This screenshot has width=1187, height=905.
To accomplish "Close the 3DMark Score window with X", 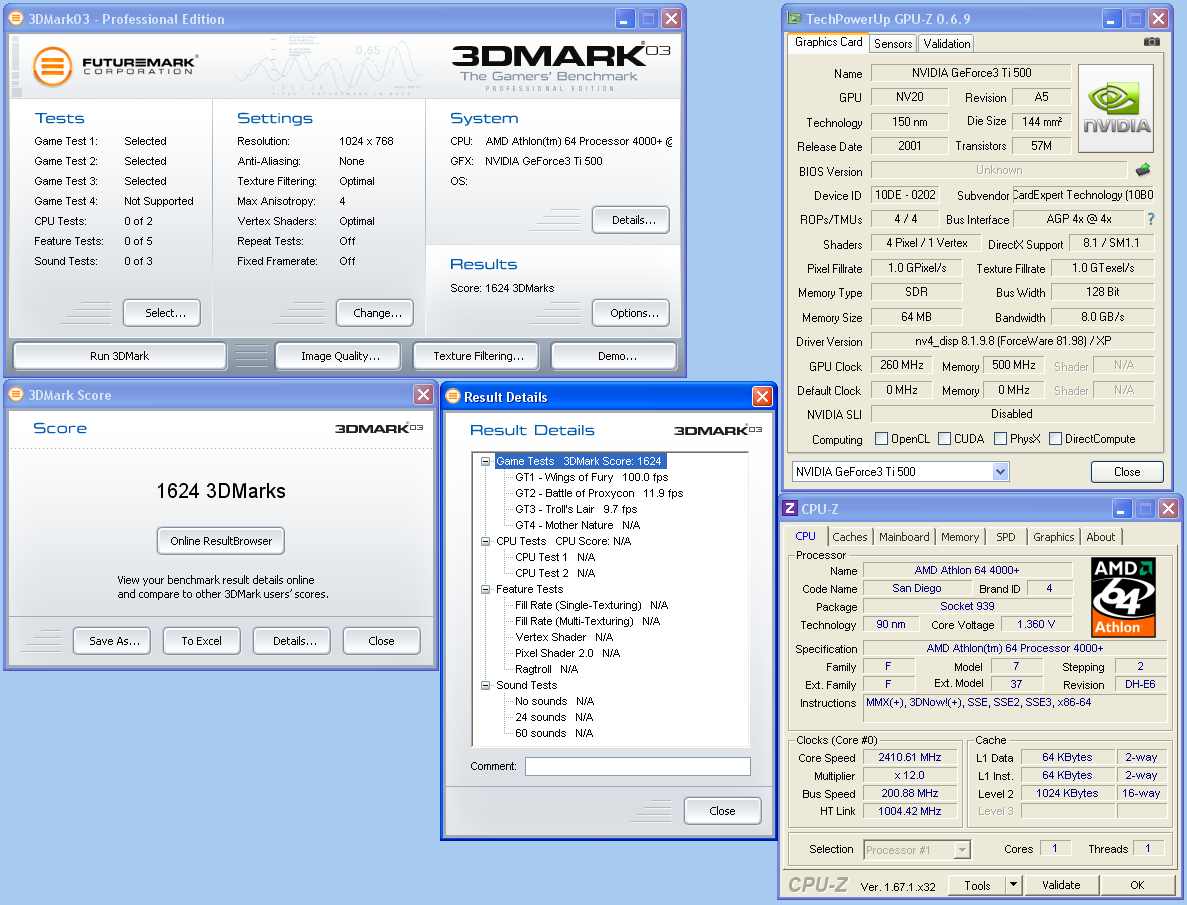I will [x=423, y=395].
